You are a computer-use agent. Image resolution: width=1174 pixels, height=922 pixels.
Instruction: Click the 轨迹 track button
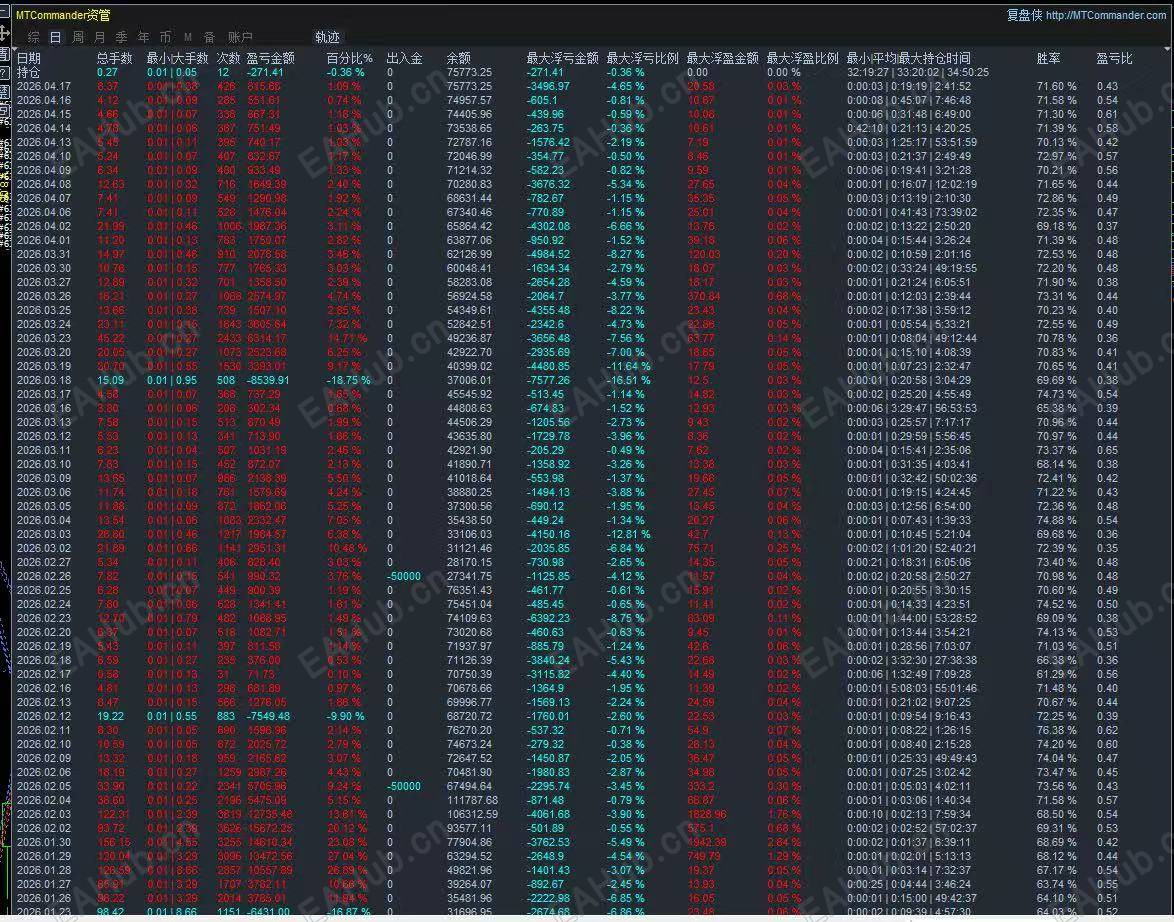point(327,37)
